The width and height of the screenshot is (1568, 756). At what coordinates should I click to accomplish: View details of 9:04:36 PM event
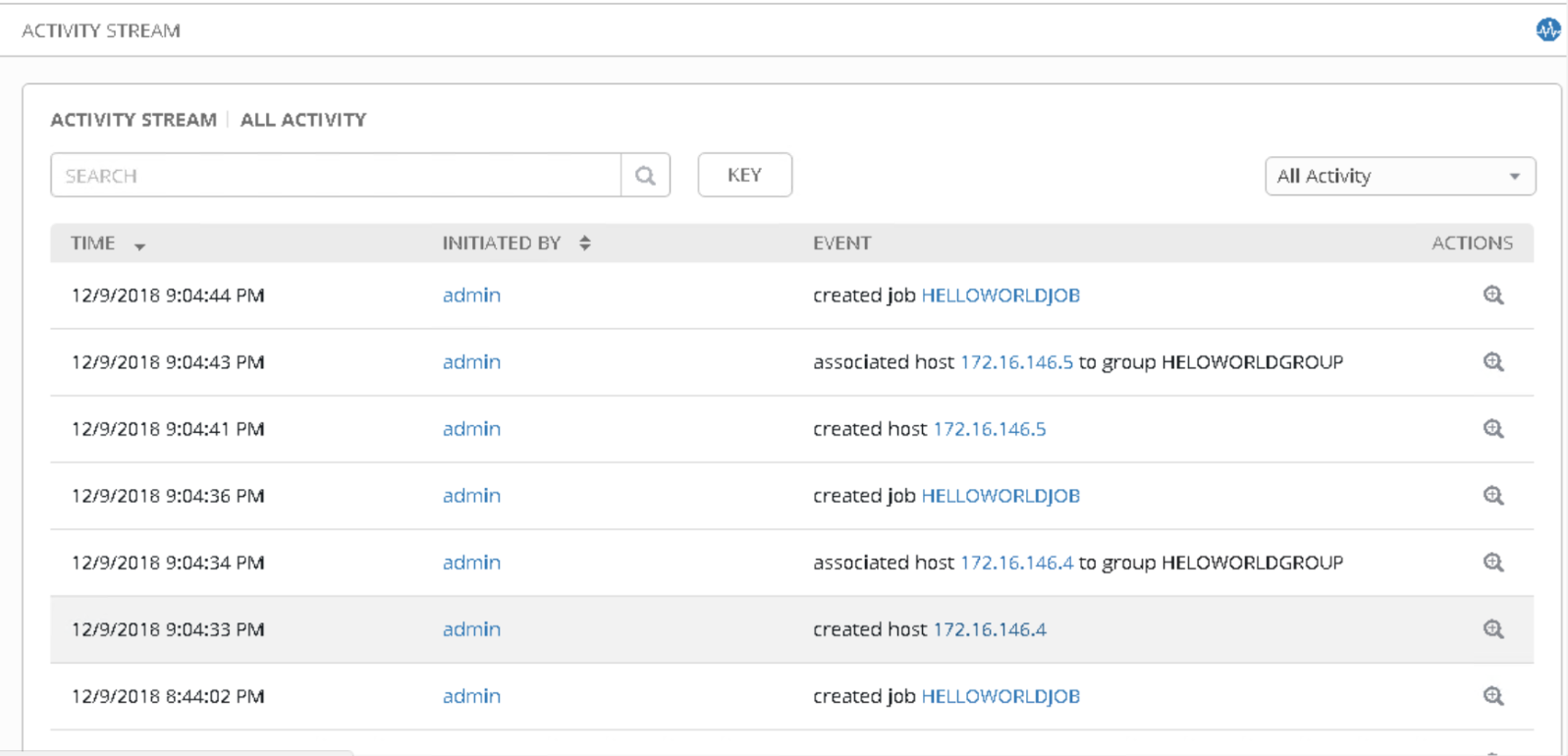(x=1493, y=496)
